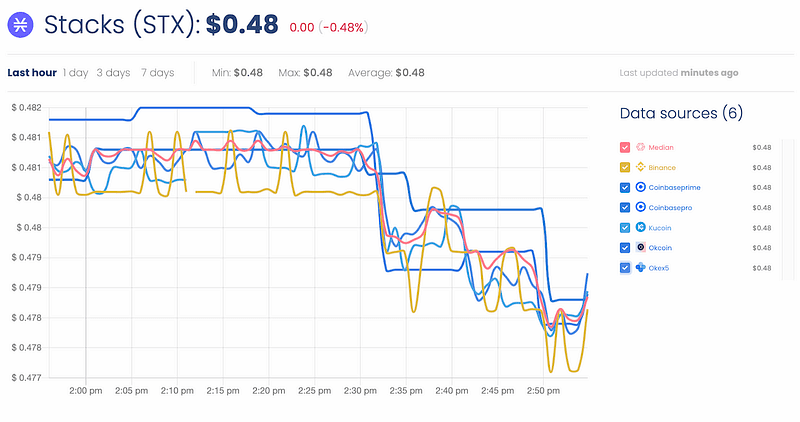Switch to the 1 day time range

(x=75, y=73)
